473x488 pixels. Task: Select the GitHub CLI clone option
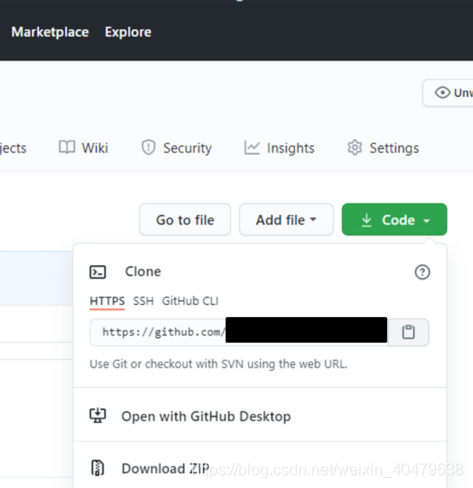190,301
